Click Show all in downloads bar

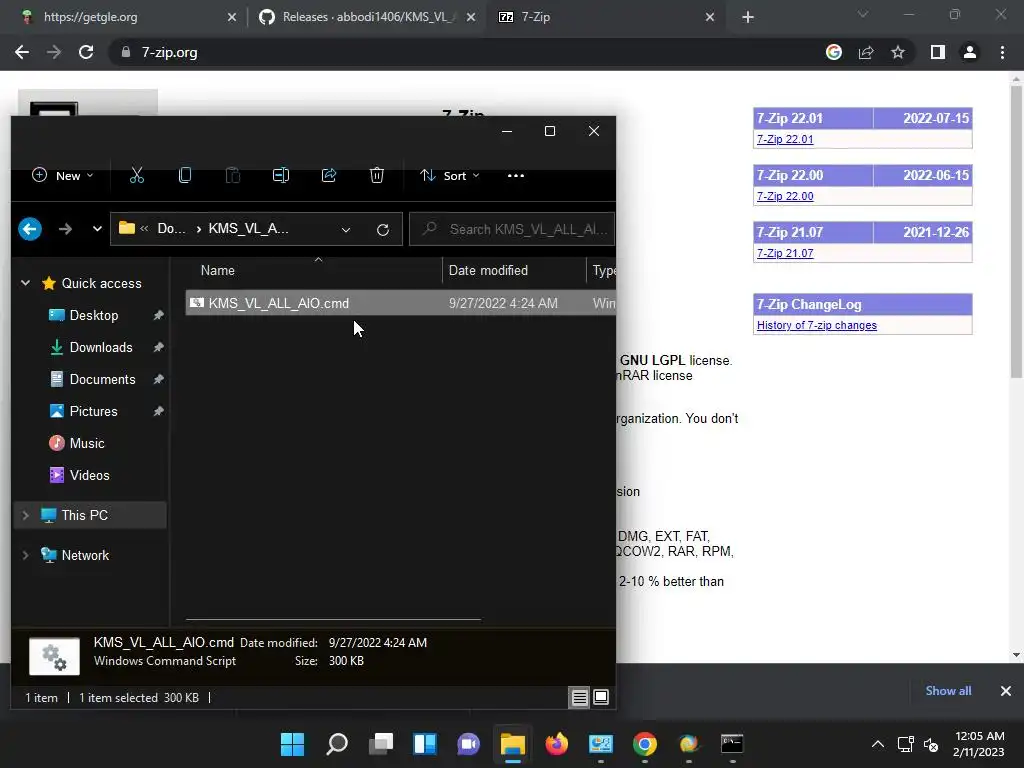(948, 691)
